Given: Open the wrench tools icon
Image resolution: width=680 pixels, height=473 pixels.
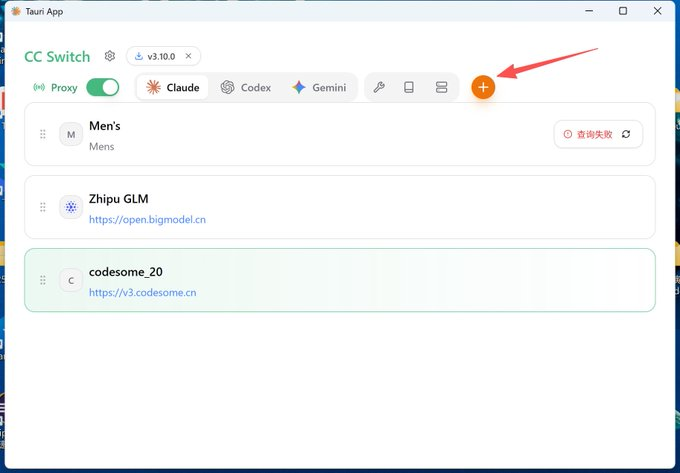Looking at the screenshot, I should point(379,87).
